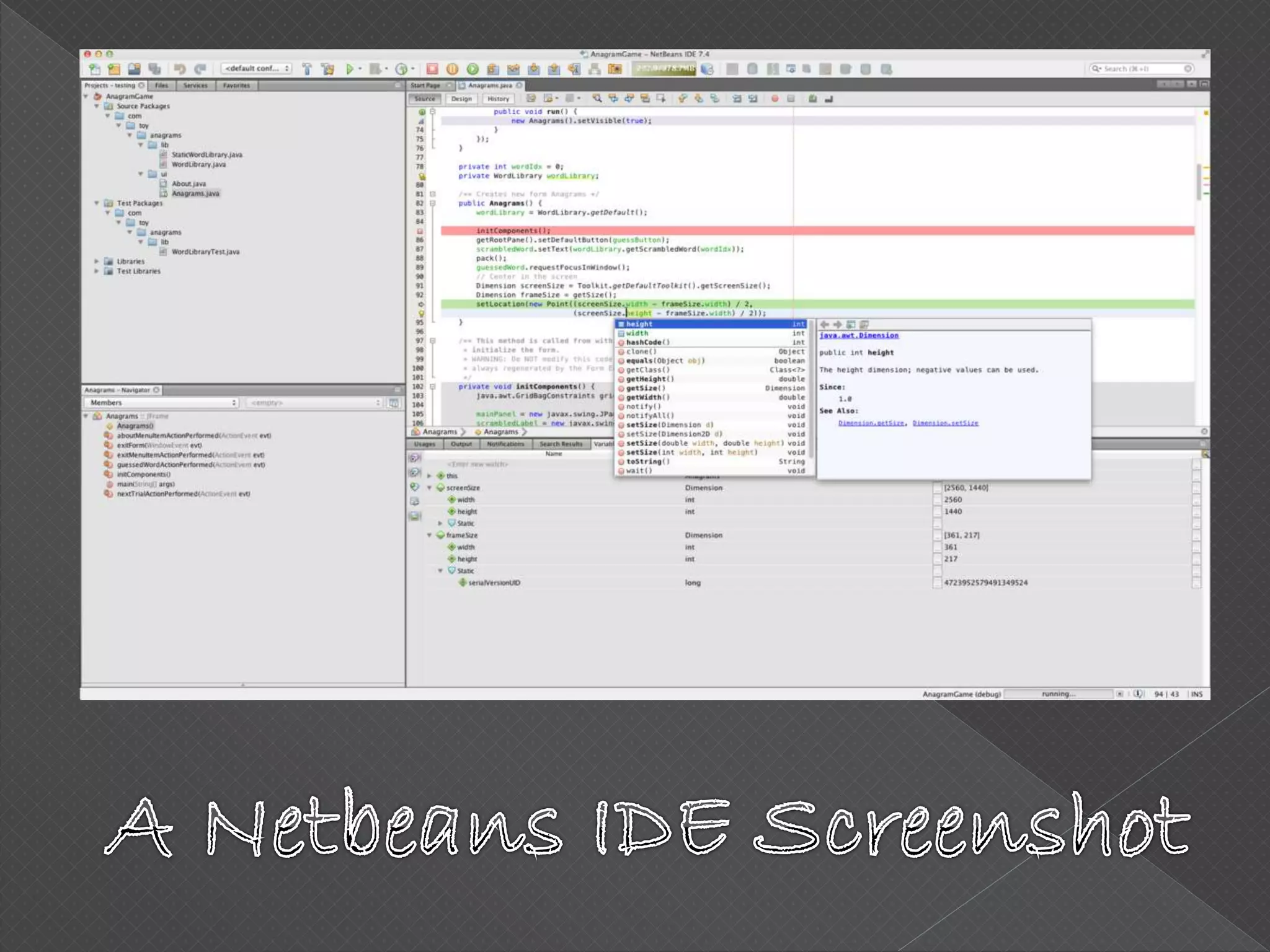Click the Clean and Build icon
Screen dimensions: 1270x952
[x=327, y=69]
